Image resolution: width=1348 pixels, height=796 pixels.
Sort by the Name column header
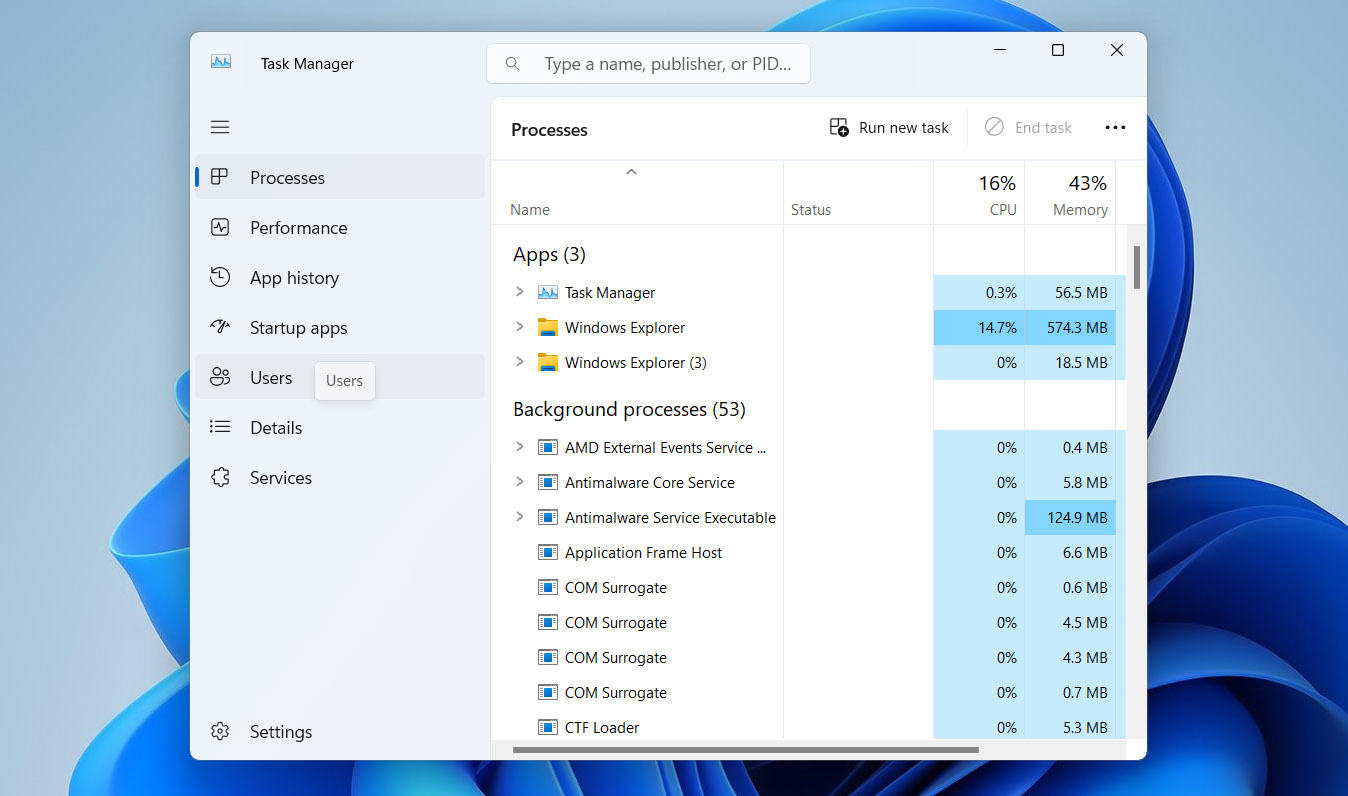coord(637,192)
